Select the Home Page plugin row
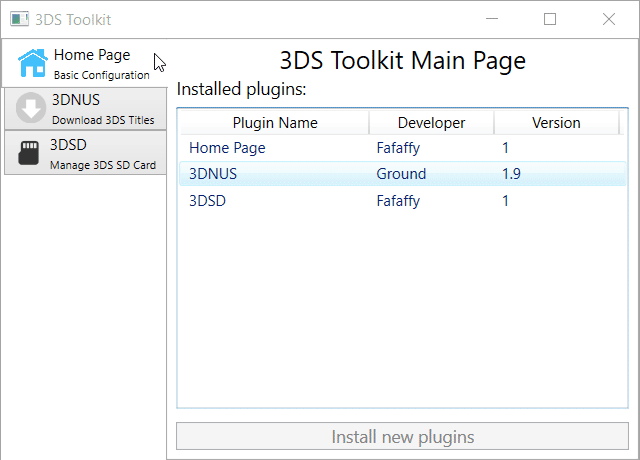This screenshot has width=640, height=460. (402, 148)
